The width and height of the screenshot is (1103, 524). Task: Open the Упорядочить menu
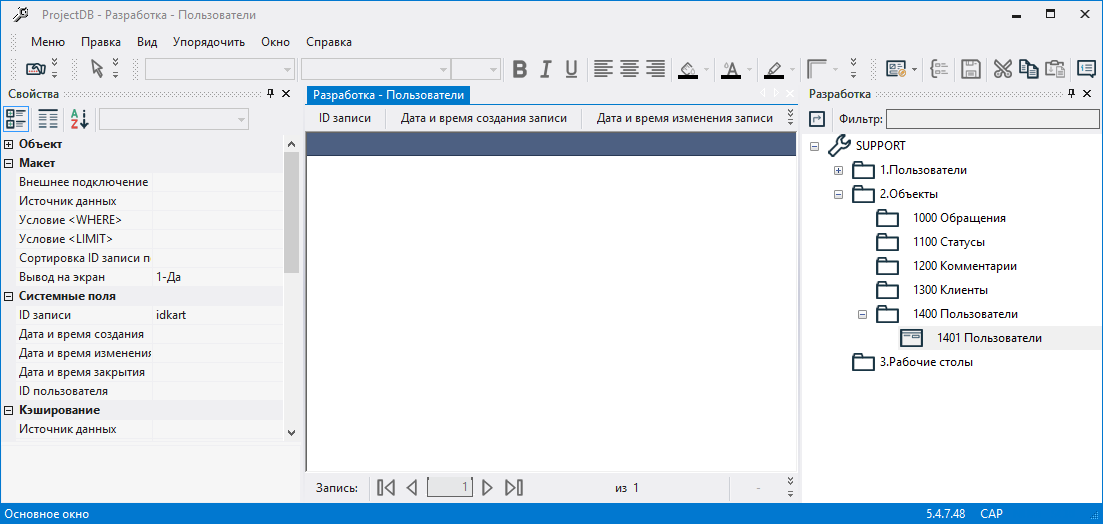(208, 42)
